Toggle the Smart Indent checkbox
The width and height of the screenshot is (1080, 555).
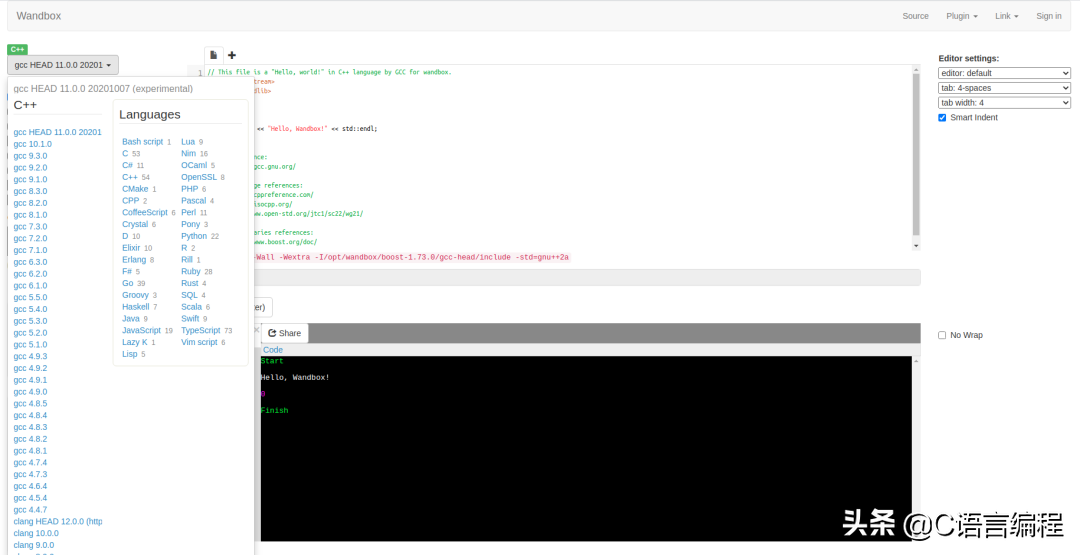[x=942, y=118]
